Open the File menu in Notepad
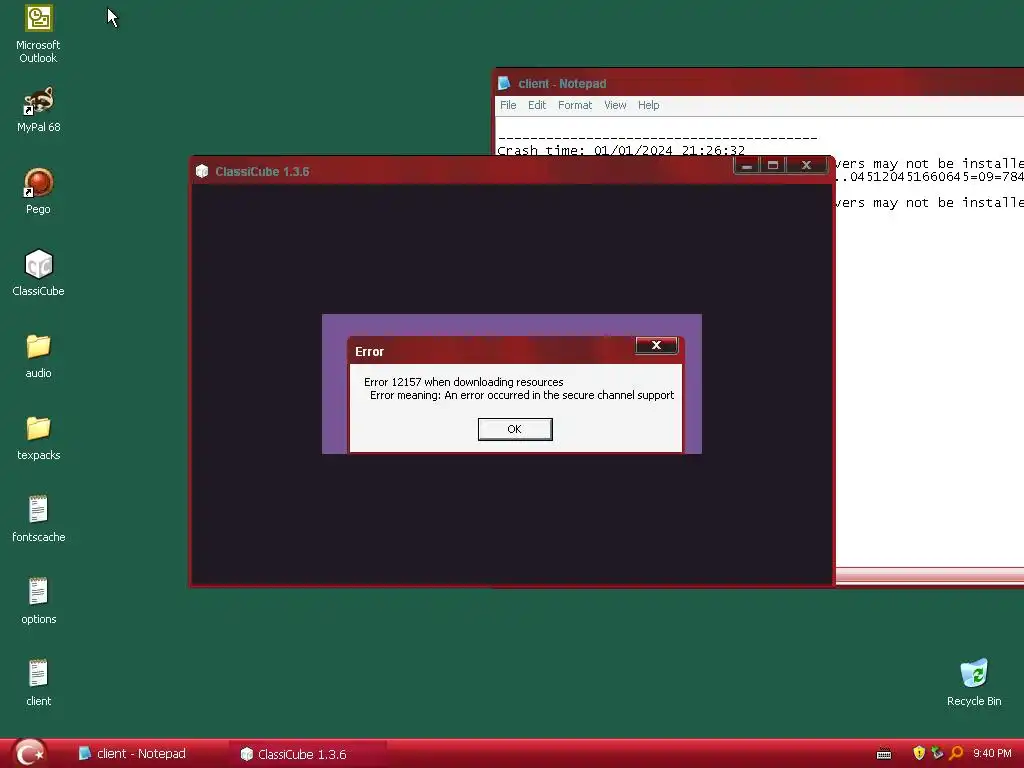The height and width of the screenshot is (768, 1024). [x=508, y=105]
